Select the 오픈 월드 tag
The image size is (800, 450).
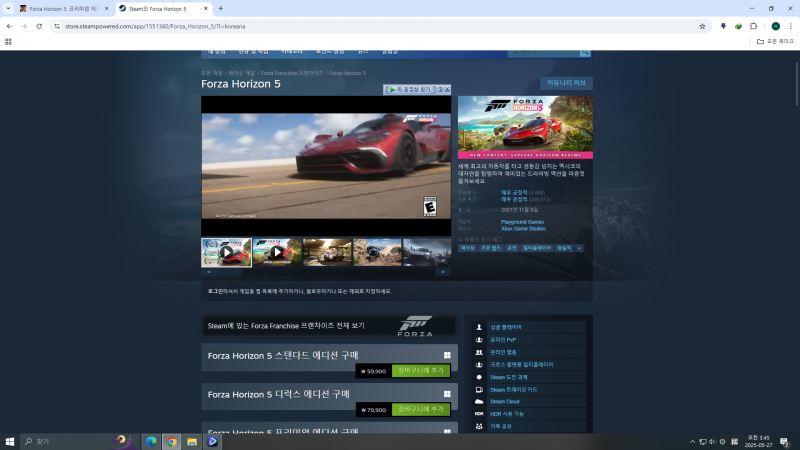click(491, 248)
